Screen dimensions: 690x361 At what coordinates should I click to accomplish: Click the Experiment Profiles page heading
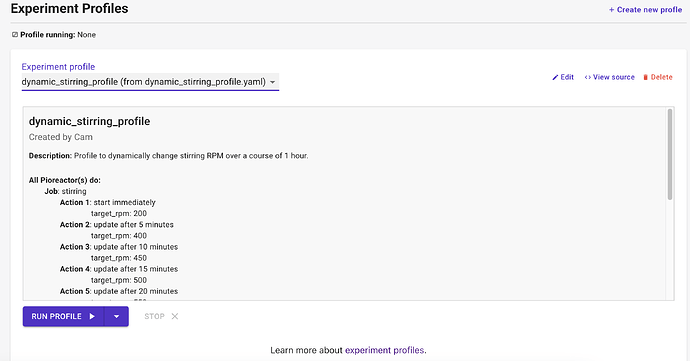(x=70, y=9)
